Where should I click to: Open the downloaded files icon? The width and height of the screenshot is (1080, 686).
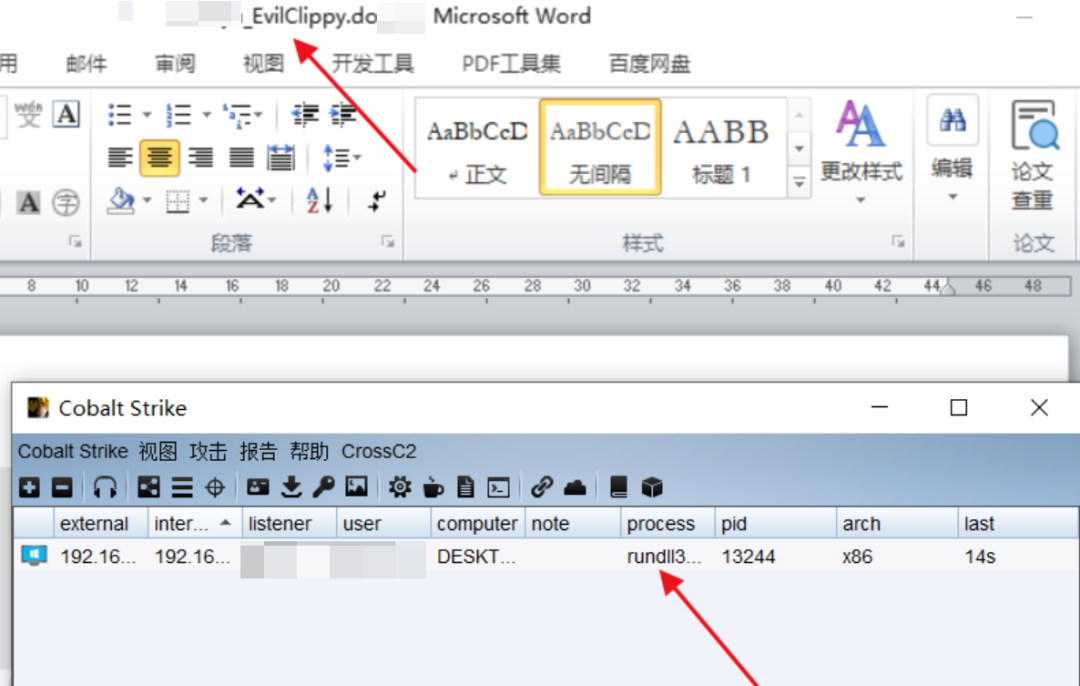click(x=291, y=487)
